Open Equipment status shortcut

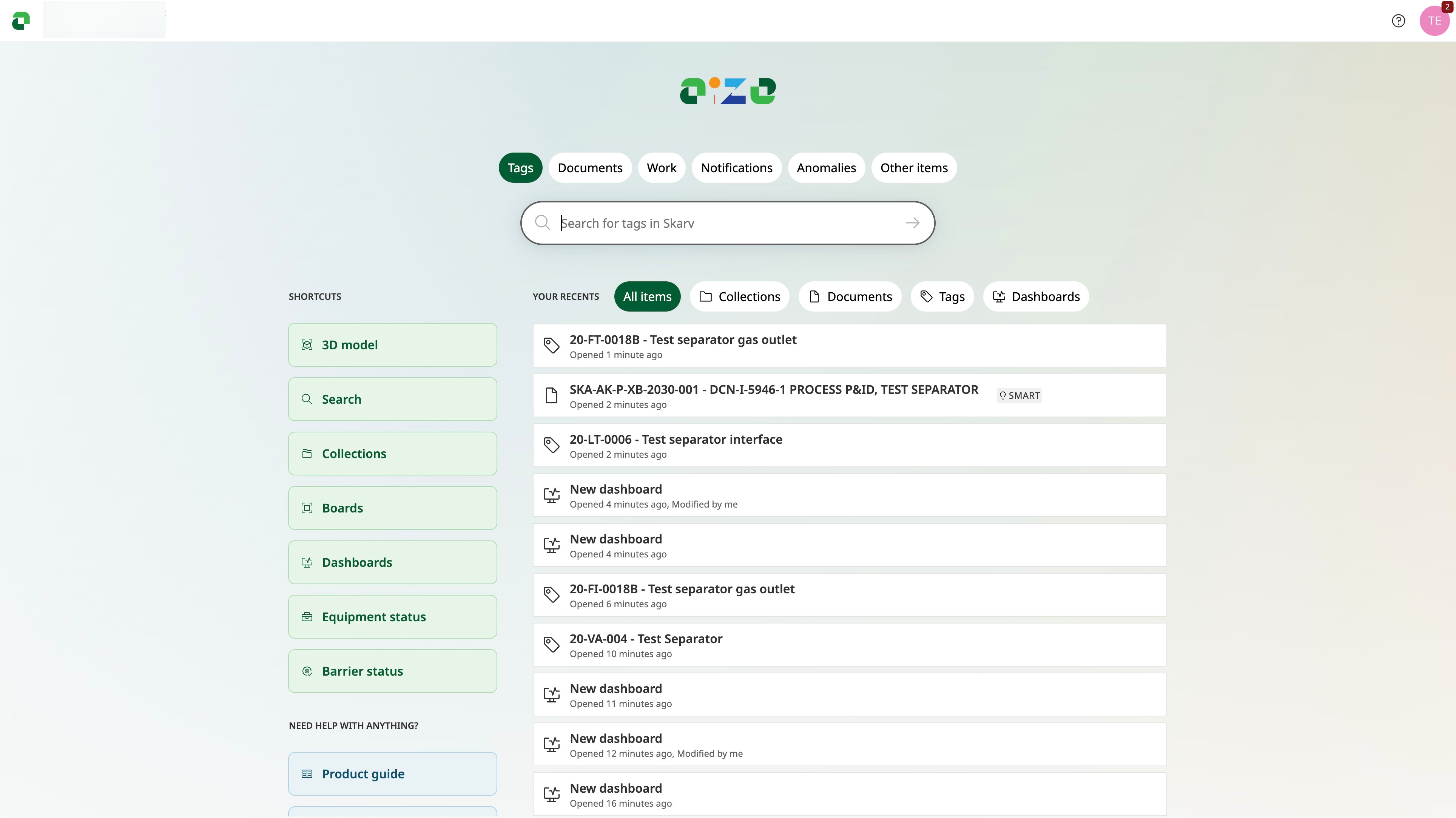392,617
